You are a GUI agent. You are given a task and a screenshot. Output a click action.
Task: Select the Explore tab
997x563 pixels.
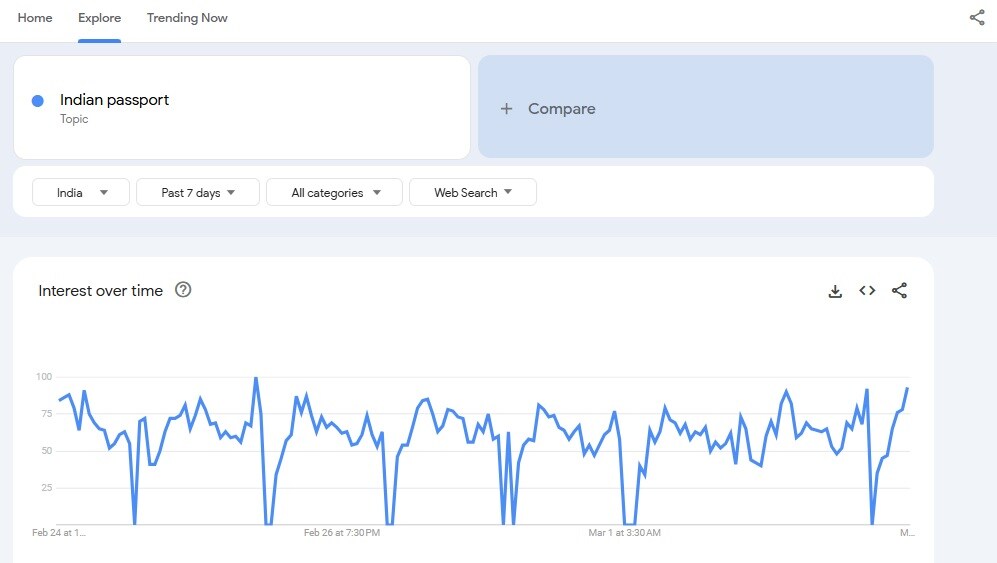pos(99,18)
